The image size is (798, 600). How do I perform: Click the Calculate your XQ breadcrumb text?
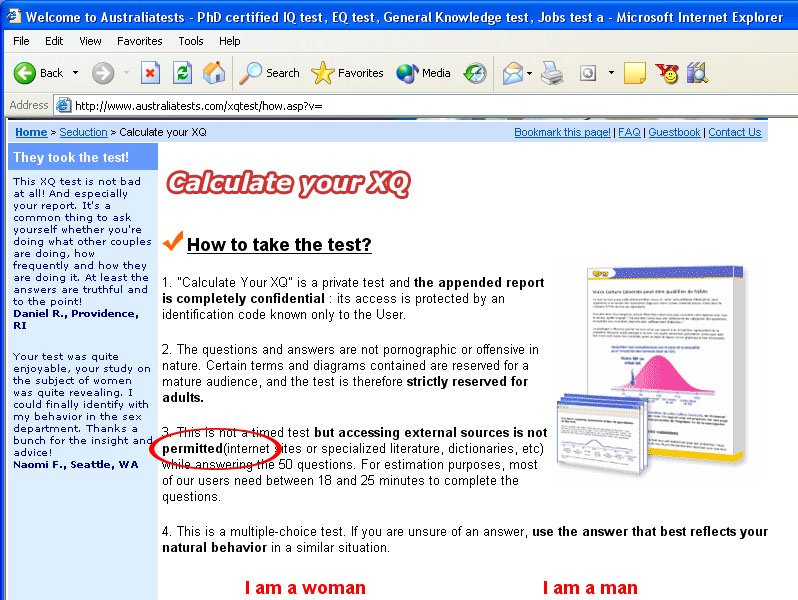pyautogui.click(x=163, y=132)
